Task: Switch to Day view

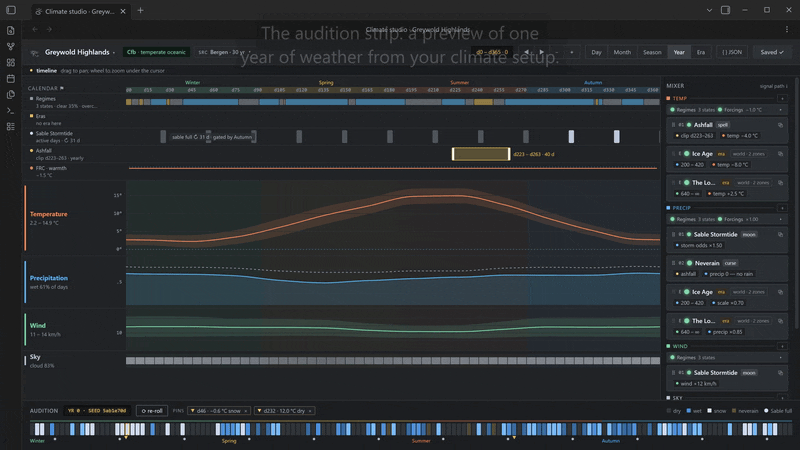Action: click(x=596, y=52)
